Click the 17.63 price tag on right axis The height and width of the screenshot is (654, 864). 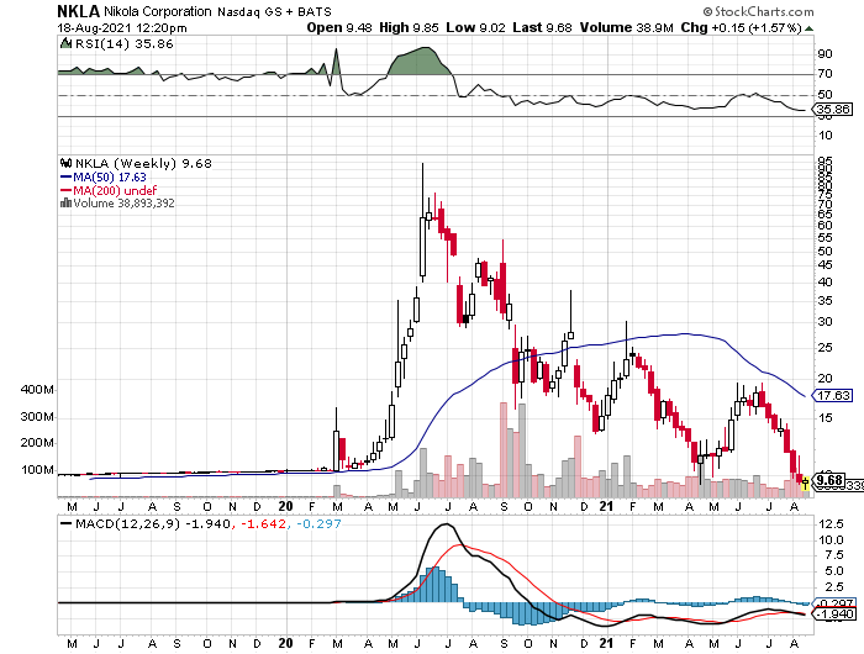pos(834,396)
